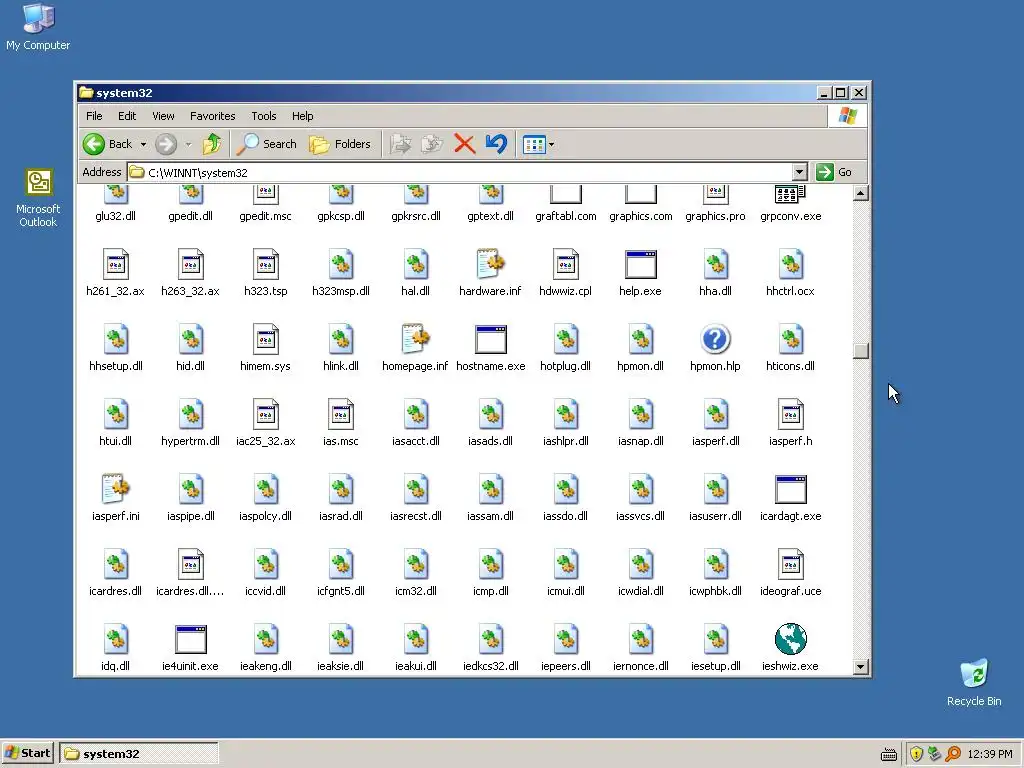This screenshot has width=1024, height=768.
Task: Click the vertical scrollbar thumb
Action: 861,351
